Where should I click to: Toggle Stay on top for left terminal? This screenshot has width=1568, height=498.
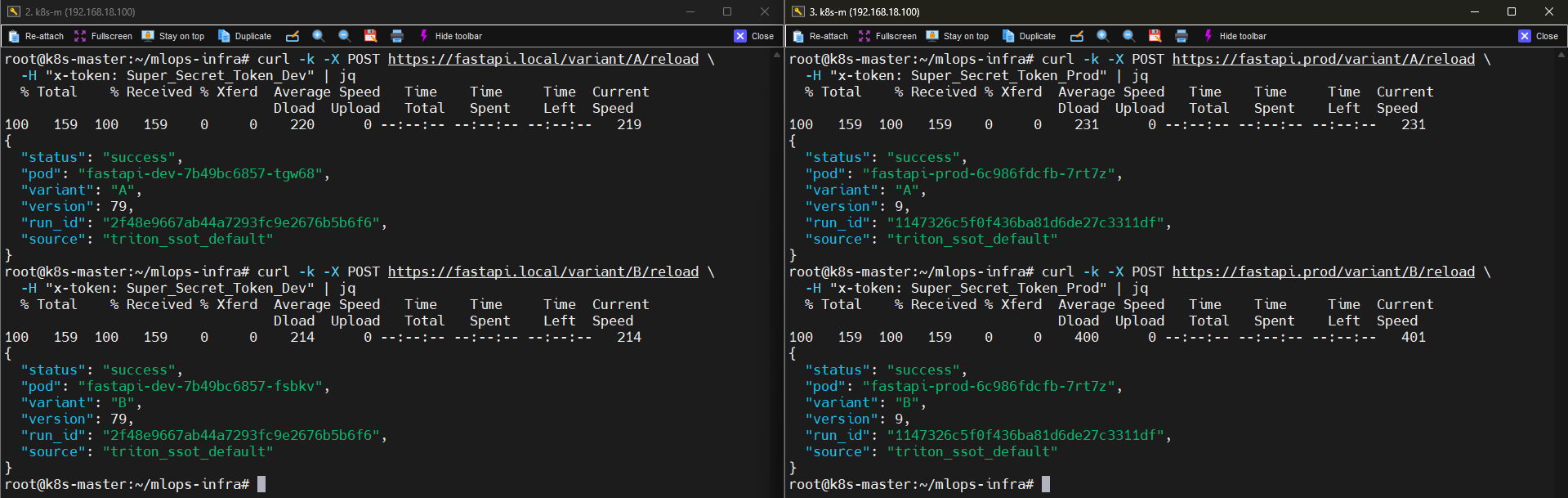pyautogui.click(x=173, y=36)
